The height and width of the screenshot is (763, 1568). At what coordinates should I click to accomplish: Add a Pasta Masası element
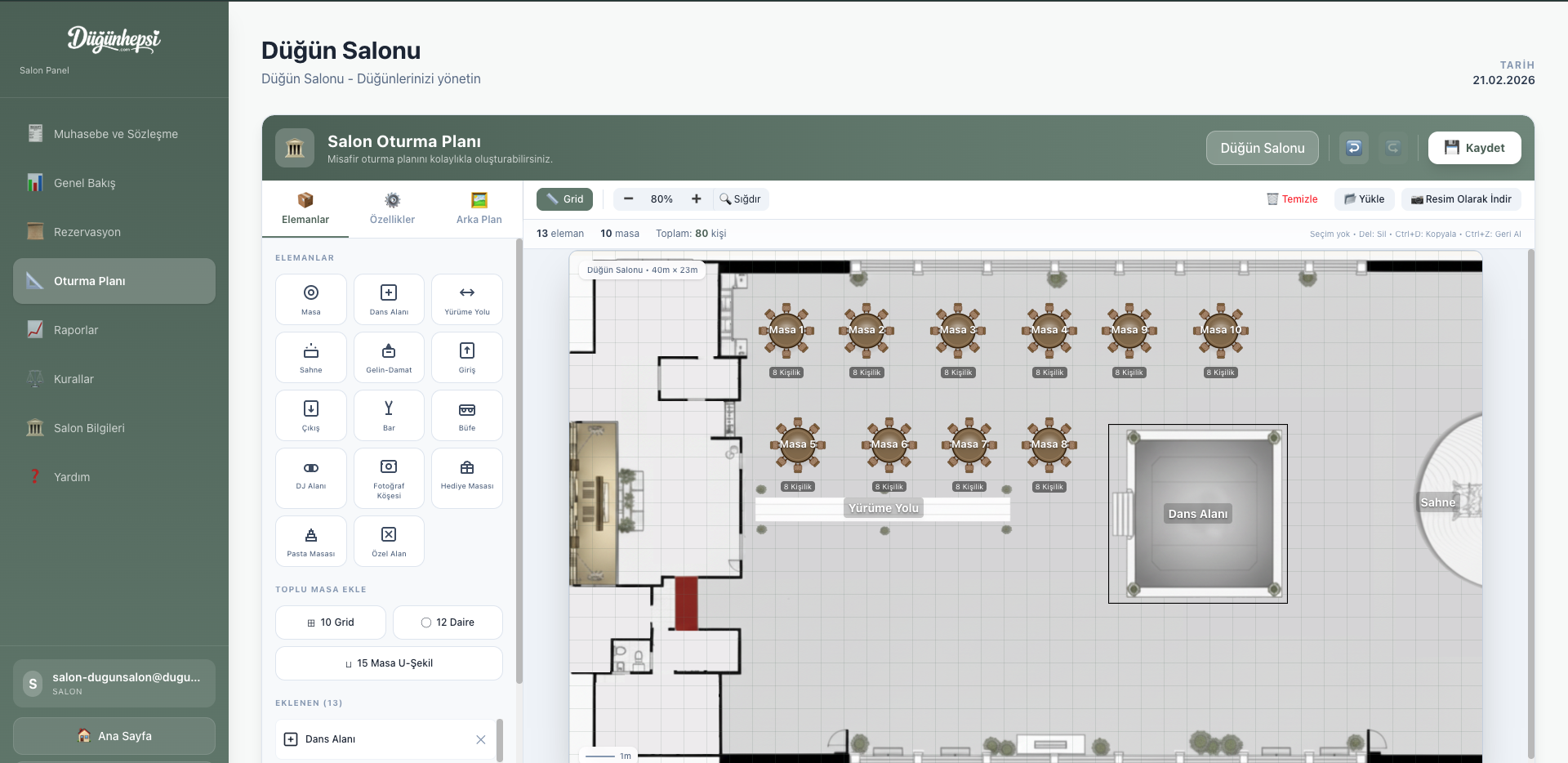click(x=310, y=541)
